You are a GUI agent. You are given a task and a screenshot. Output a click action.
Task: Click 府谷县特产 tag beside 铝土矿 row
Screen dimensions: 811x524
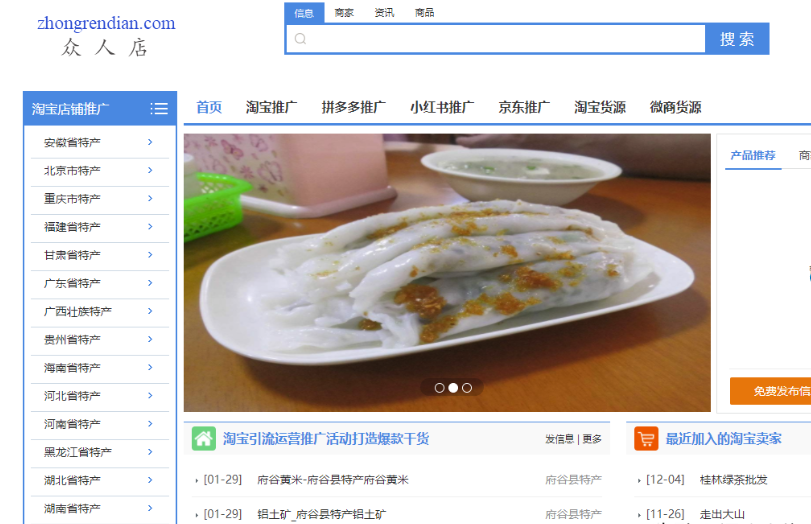574,514
